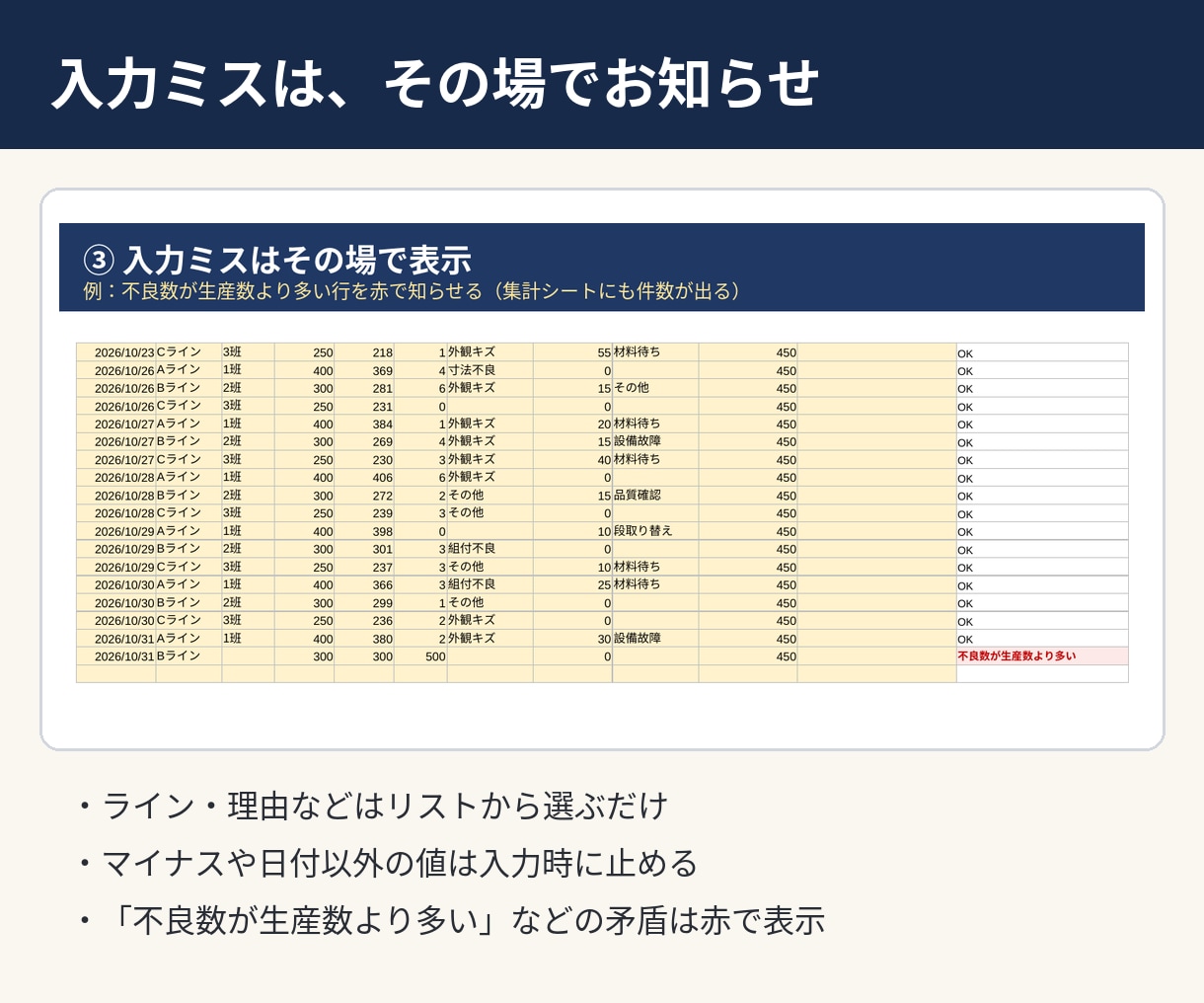Image resolution: width=1204 pixels, height=1003 pixels.
Task: Select 組付不良 in the 2026/10/30 Aライン row
Action: tap(489, 584)
